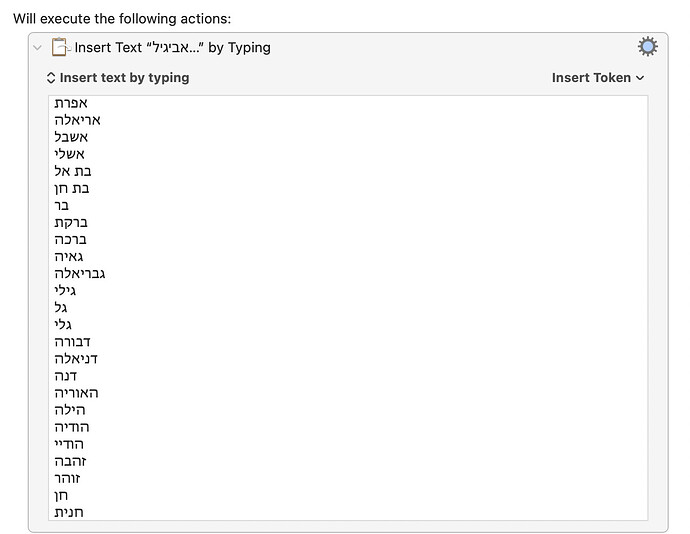Click the line אפרת in the text field
Image resolution: width=690 pixels, height=534 pixels.
pyautogui.click(x=71, y=103)
